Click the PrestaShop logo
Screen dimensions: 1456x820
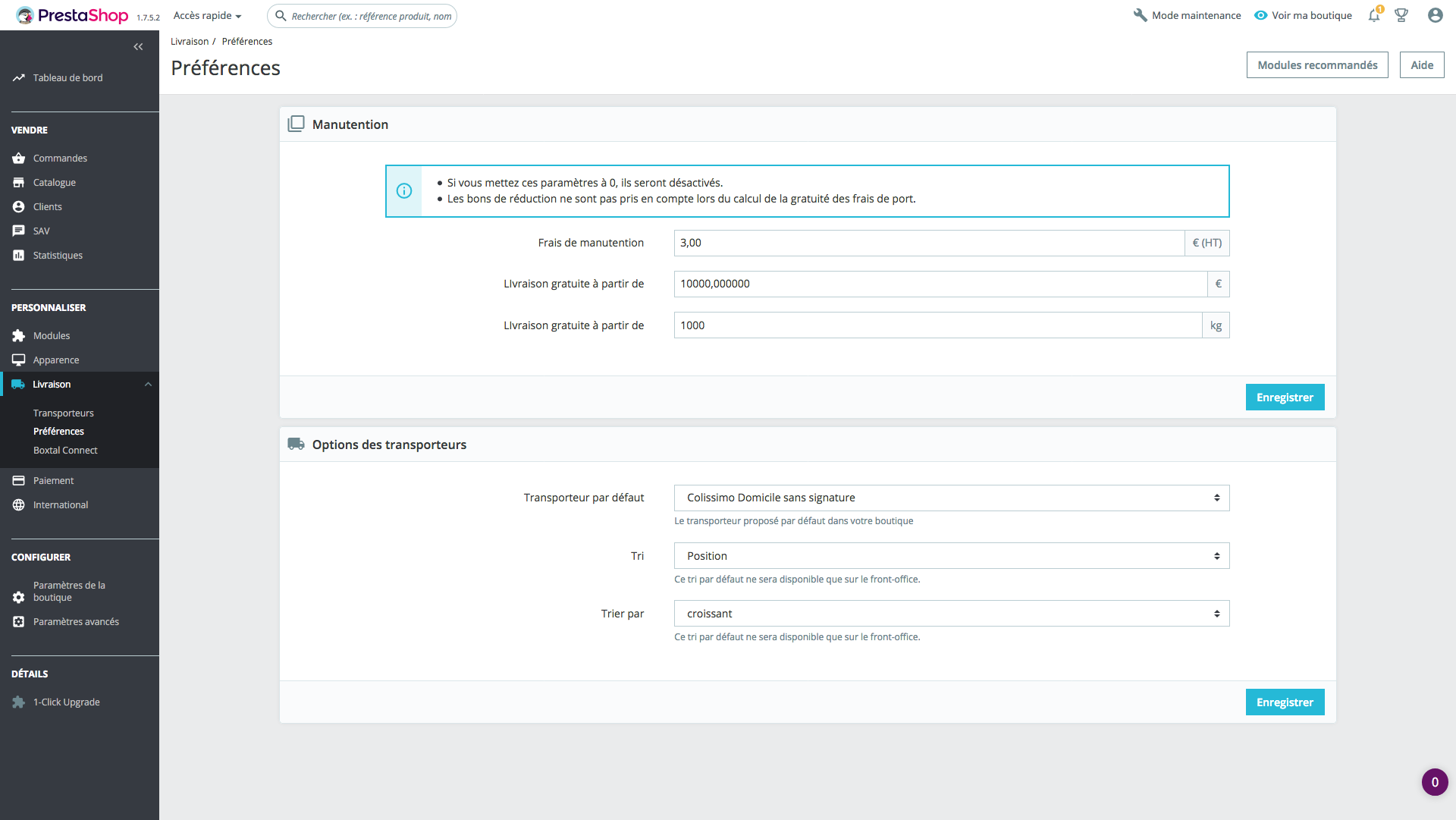(x=73, y=15)
